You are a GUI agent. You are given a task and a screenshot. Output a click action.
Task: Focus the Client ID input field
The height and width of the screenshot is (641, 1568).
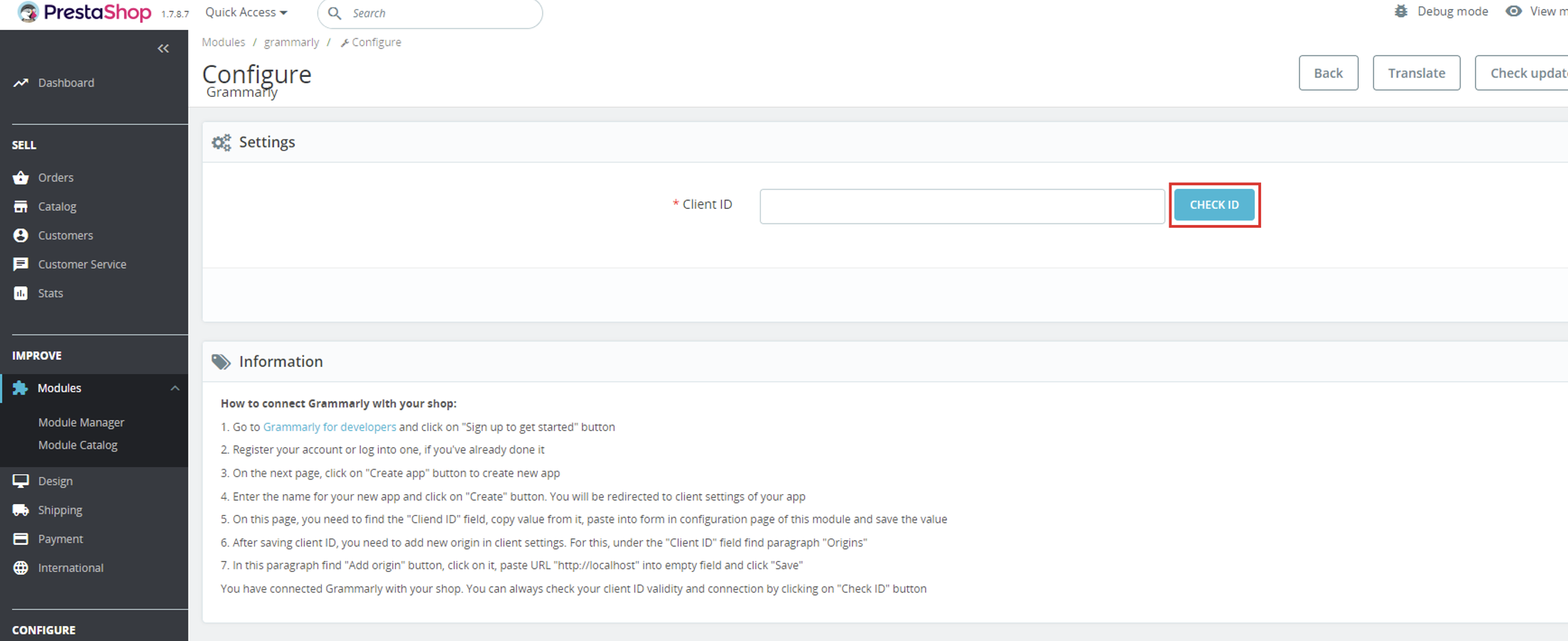point(962,207)
